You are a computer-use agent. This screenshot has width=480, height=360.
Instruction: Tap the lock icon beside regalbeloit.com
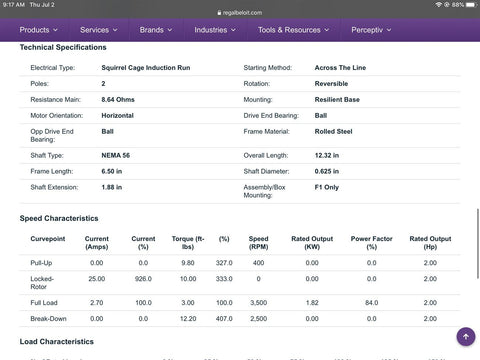(x=219, y=13)
